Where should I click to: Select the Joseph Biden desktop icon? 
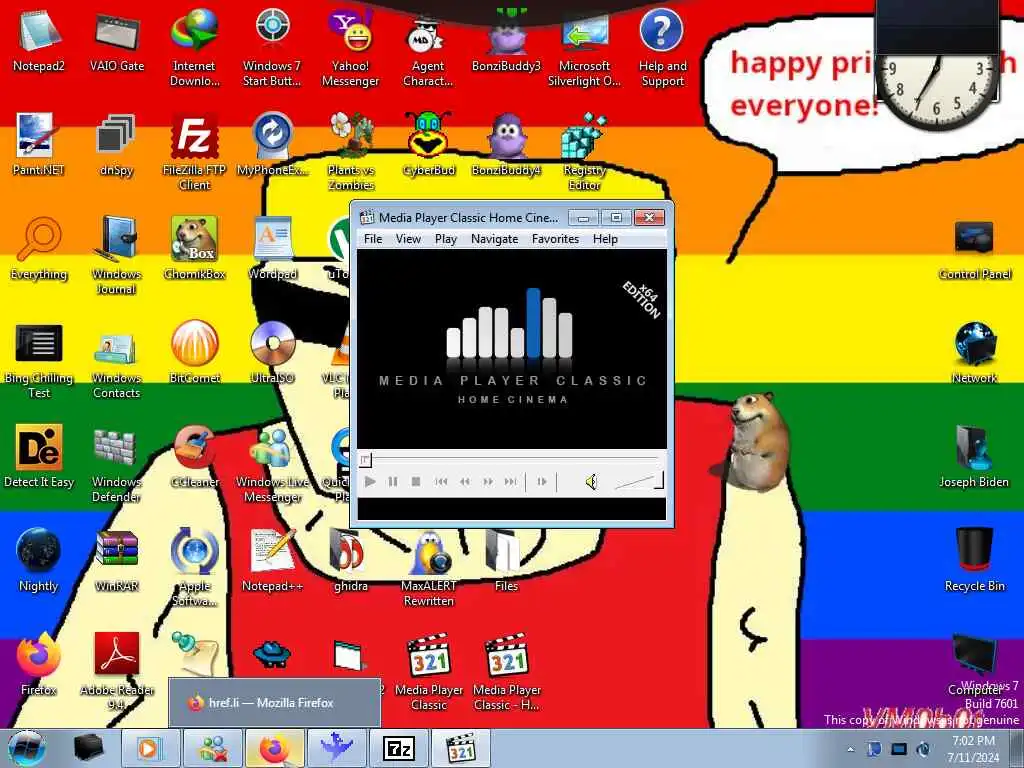pyautogui.click(x=974, y=456)
